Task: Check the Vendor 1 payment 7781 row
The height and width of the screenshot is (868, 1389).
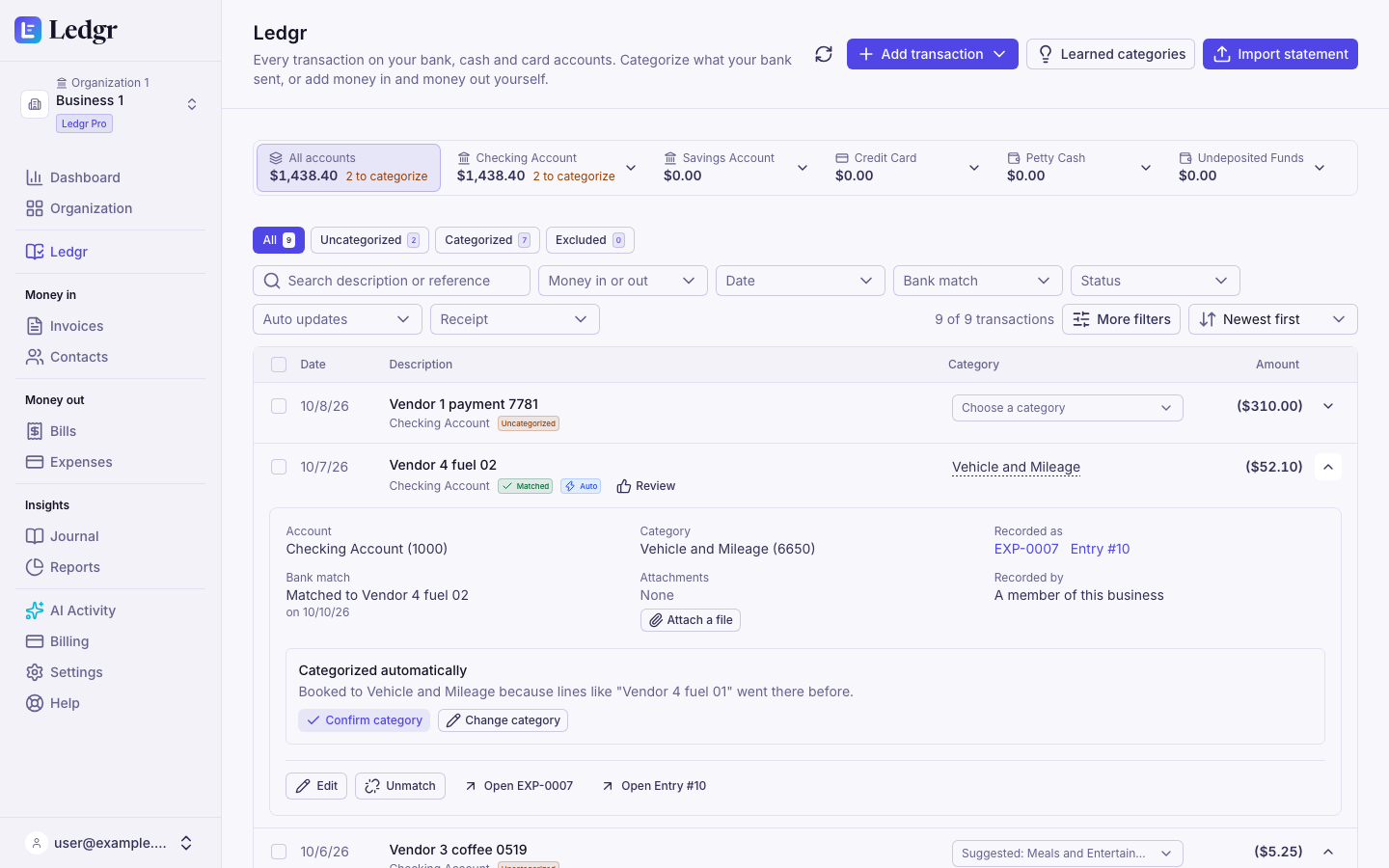Action: 279,406
